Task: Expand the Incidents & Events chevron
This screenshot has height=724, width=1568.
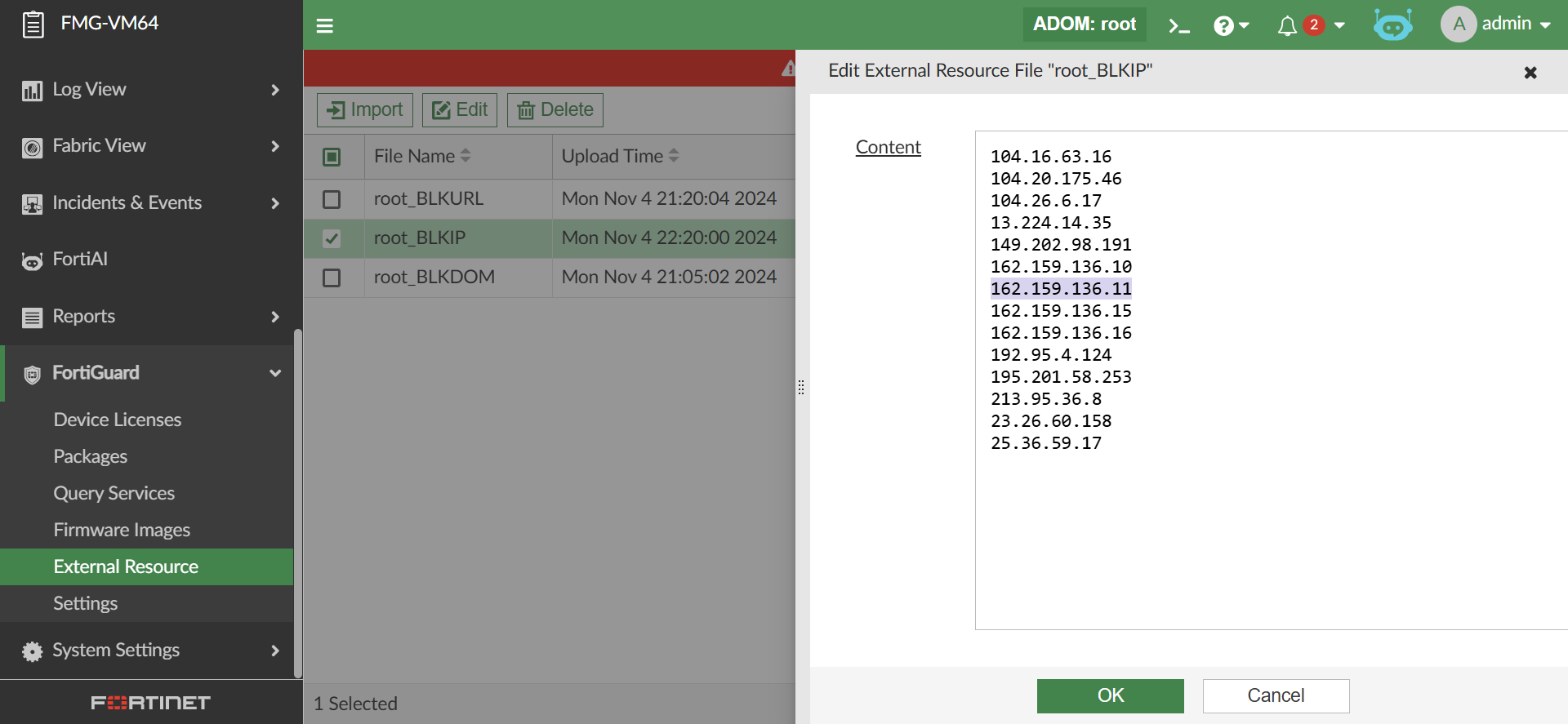Action: (x=275, y=203)
